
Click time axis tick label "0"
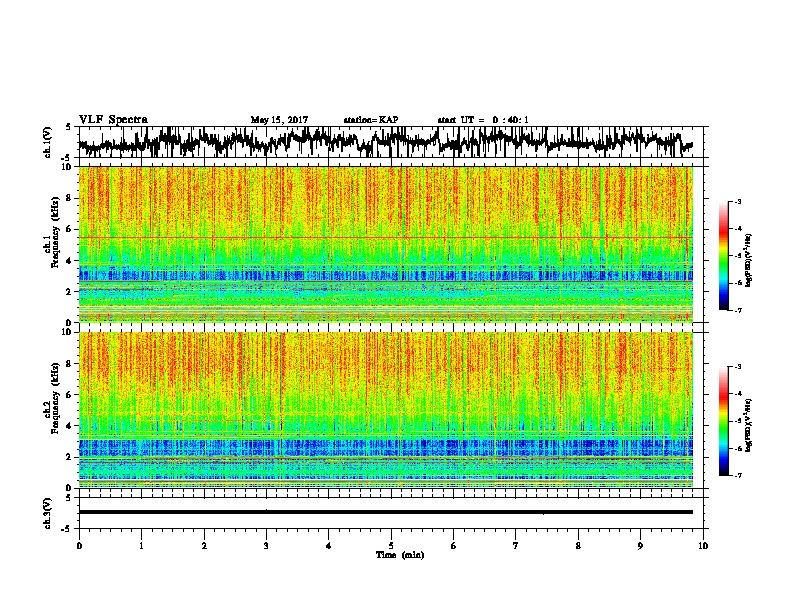79,546
